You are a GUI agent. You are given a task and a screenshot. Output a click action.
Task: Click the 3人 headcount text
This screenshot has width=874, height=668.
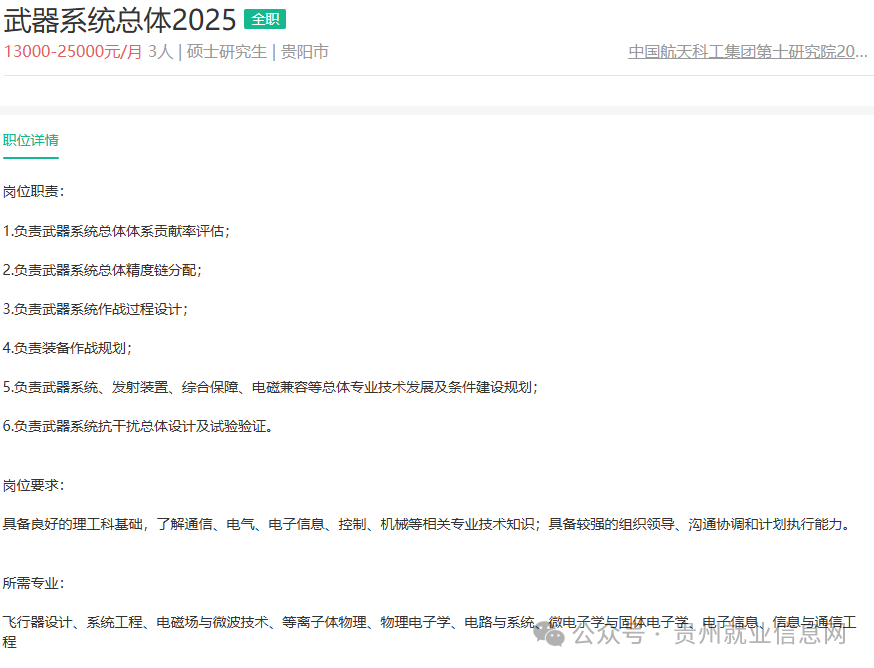pos(161,52)
